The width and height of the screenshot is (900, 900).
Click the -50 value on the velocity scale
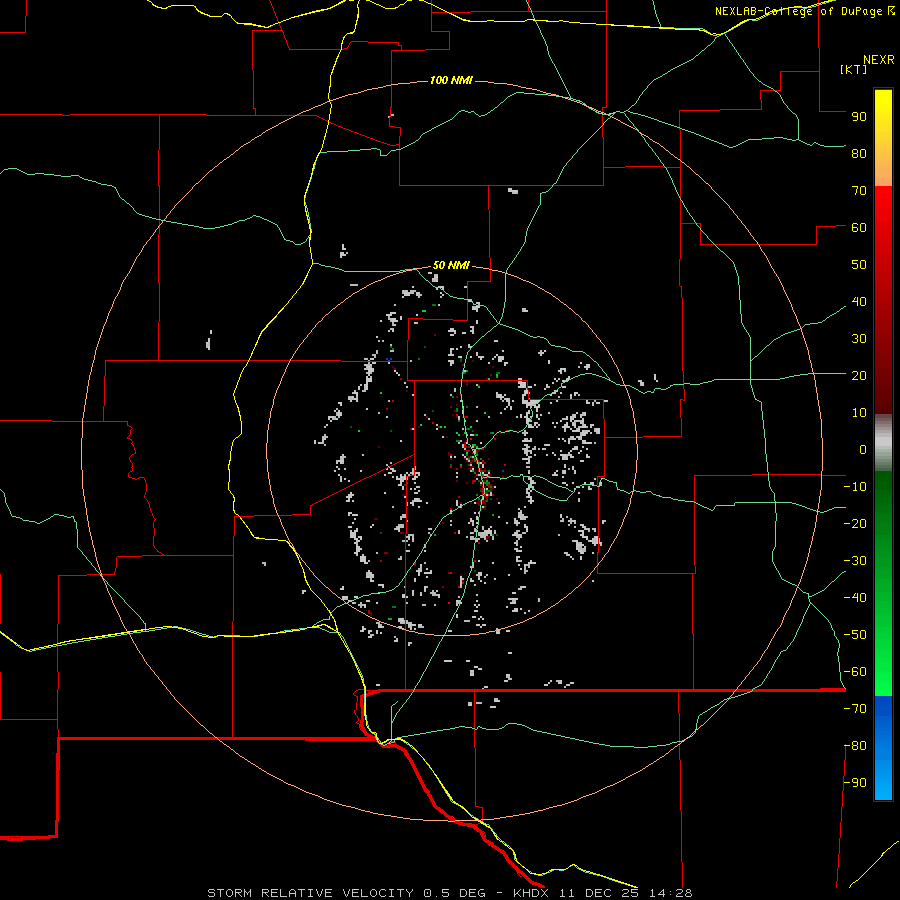(855, 635)
